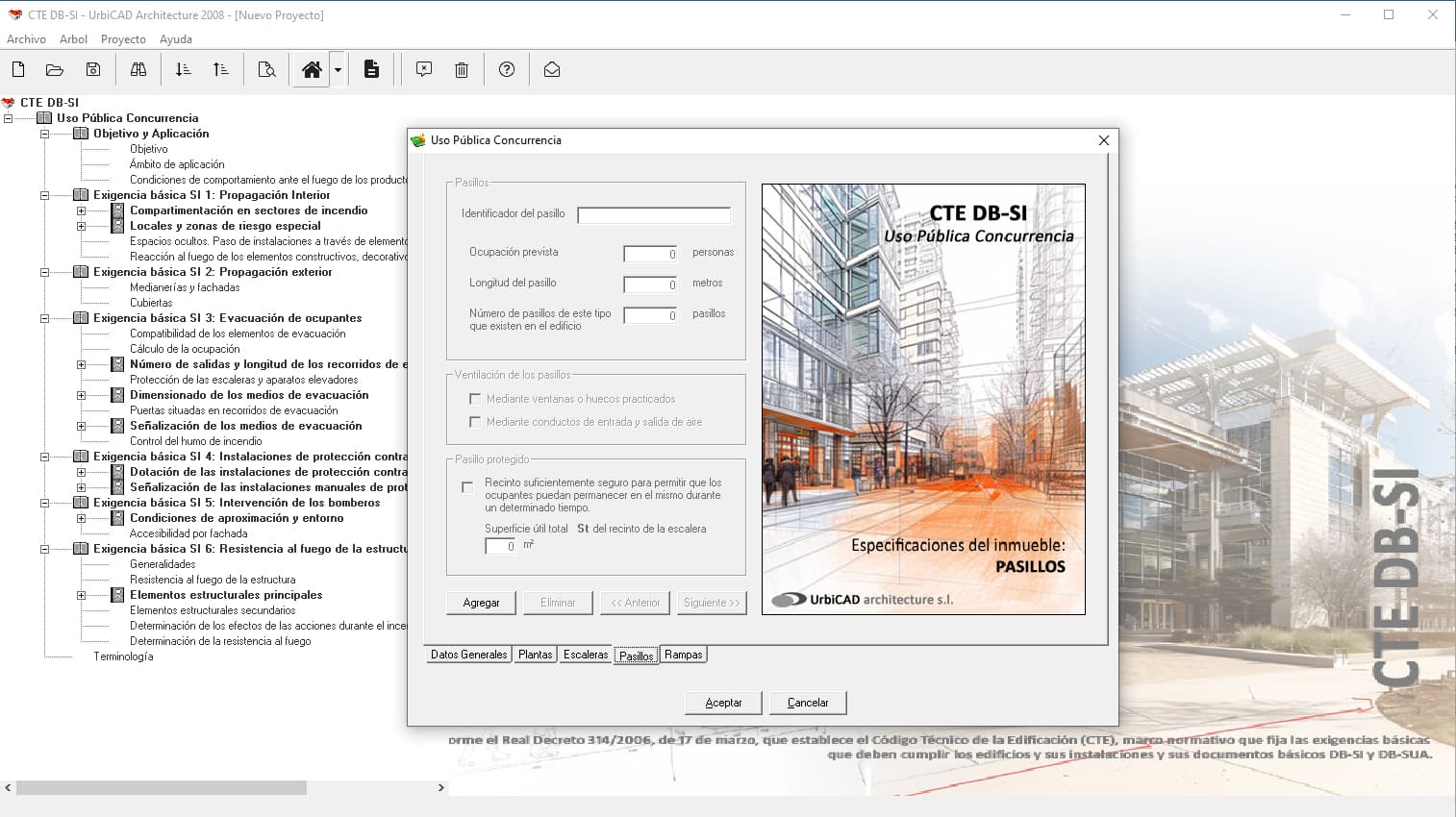The width and height of the screenshot is (1456, 817).
Task: Click book icon of Exigencia básica SI 5
Action: 81,503
